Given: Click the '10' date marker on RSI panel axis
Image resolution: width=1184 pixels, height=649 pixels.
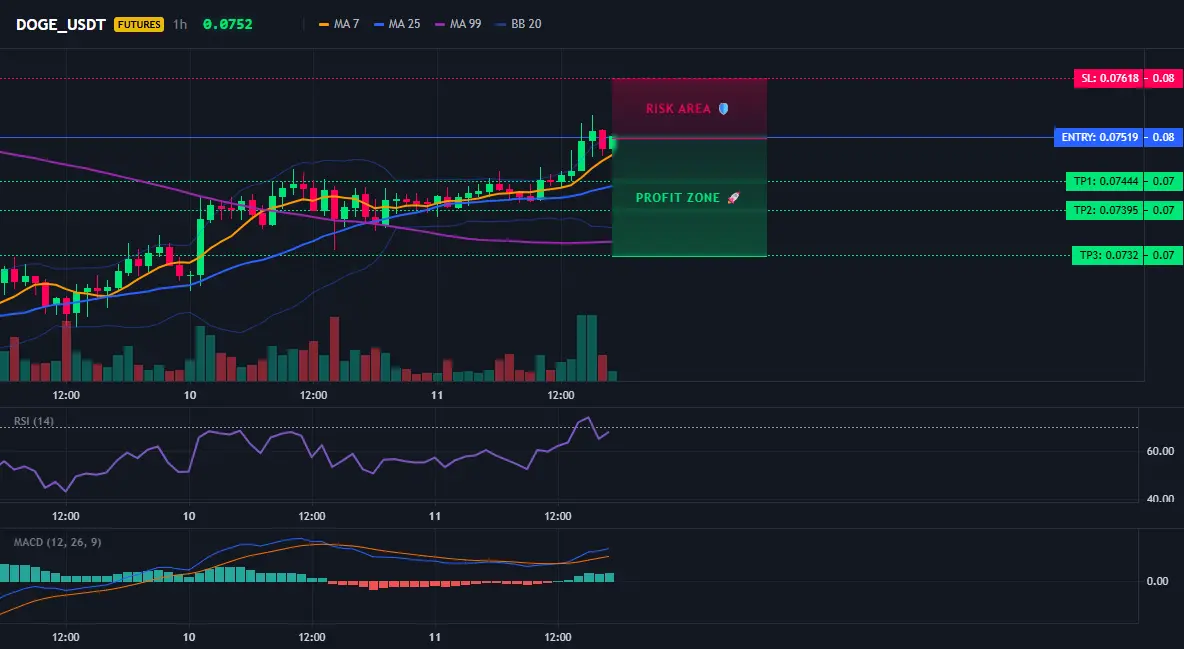Looking at the screenshot, I should point(189,516).
